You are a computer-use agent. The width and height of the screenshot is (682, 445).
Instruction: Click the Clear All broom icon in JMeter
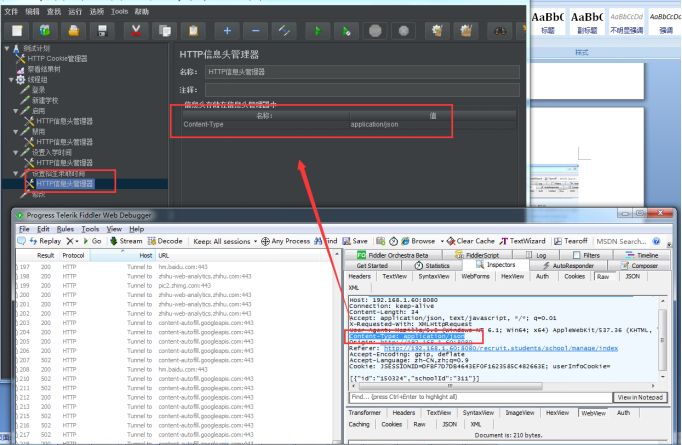point(466,31)
